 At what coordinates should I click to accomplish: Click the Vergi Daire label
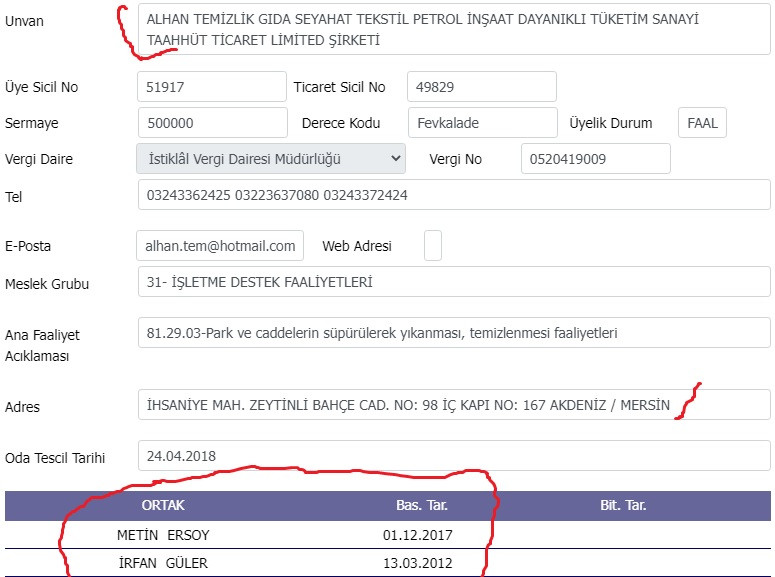coord(39,159)
